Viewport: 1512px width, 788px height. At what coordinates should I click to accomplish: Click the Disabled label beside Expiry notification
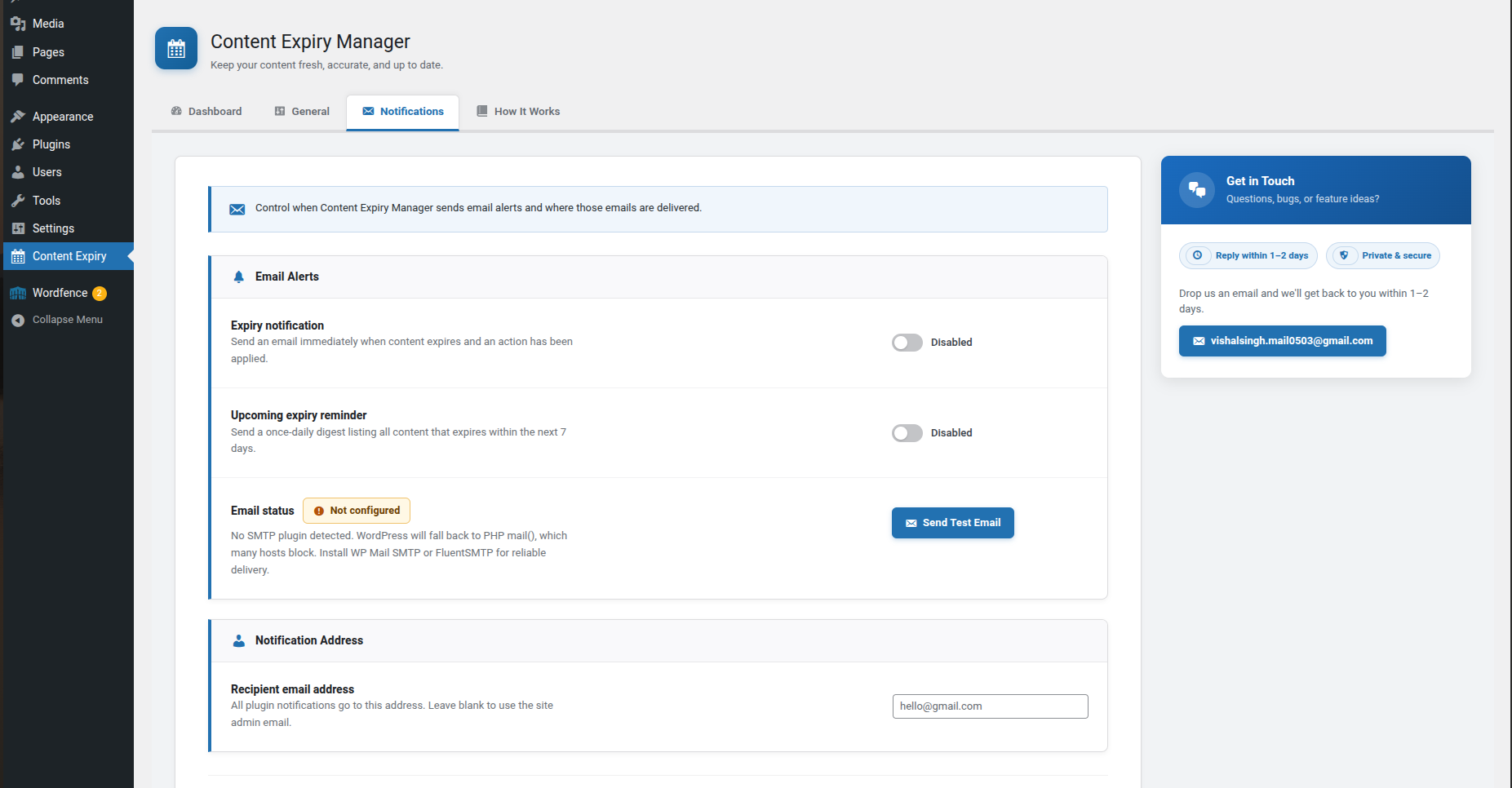point(951,343)
